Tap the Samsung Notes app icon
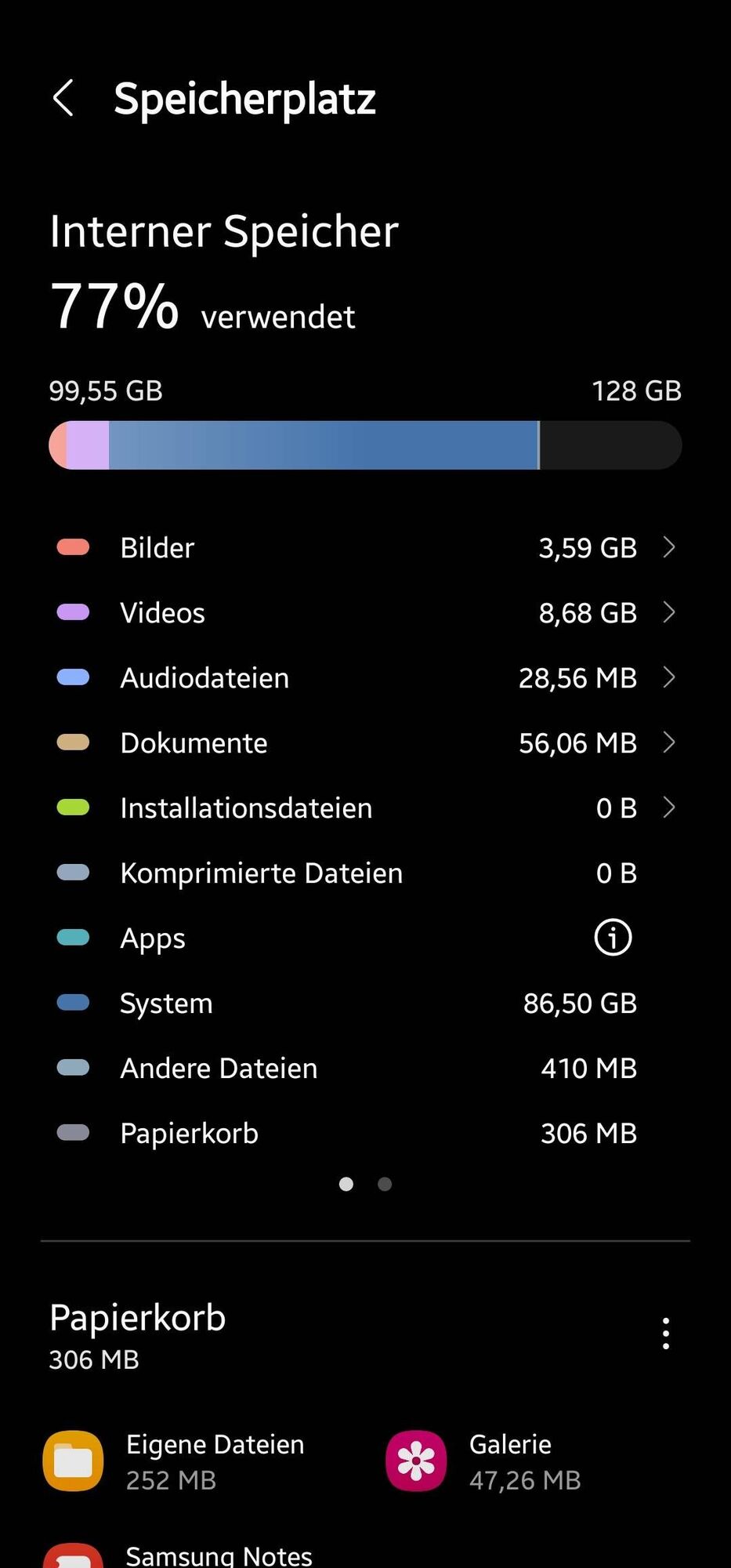Image resolution: width=731 pixels, height=1568 pixels. [73, 1555]
